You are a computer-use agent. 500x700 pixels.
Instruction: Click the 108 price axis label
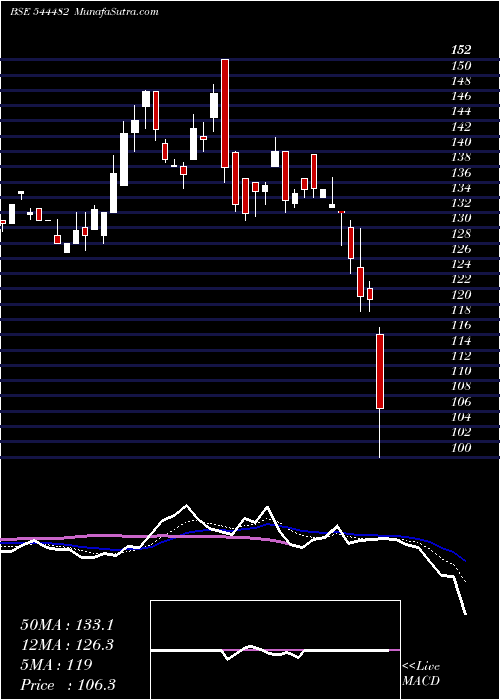(461, 386)
